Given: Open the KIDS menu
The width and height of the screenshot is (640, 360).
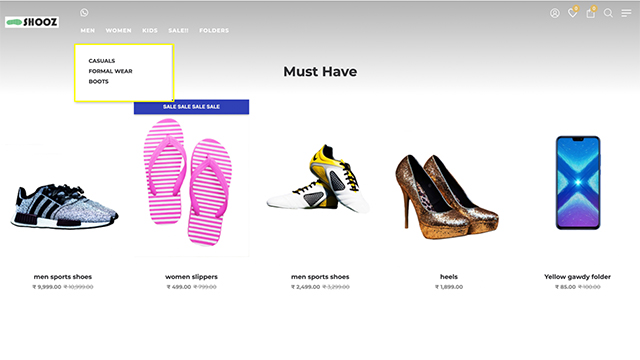Looking at the screenshot, I should (150, 31).
